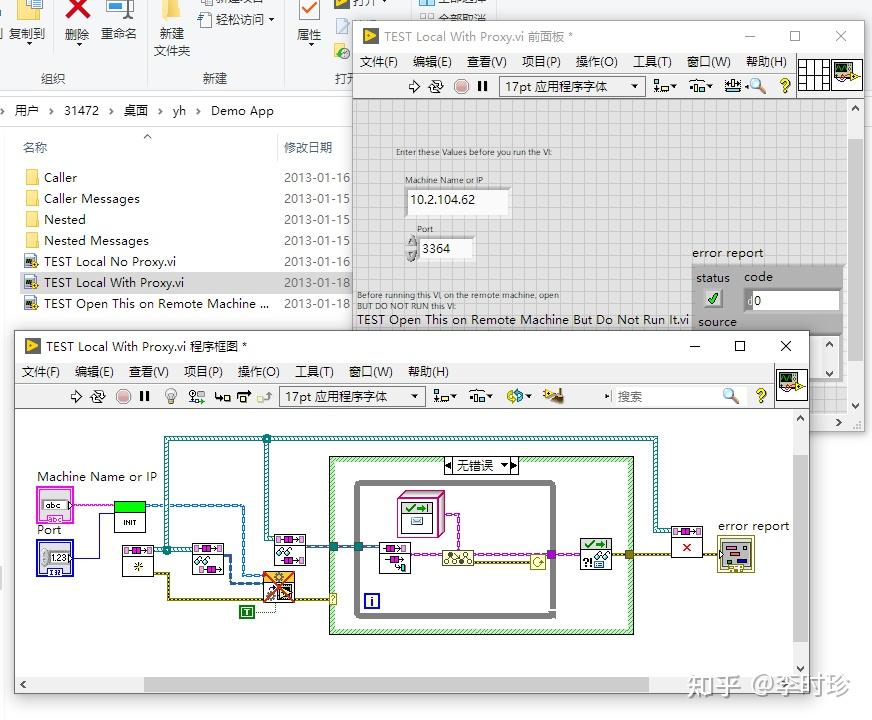Enable Highlight Execution light bulb
The image size is (872, 720).
172,396
